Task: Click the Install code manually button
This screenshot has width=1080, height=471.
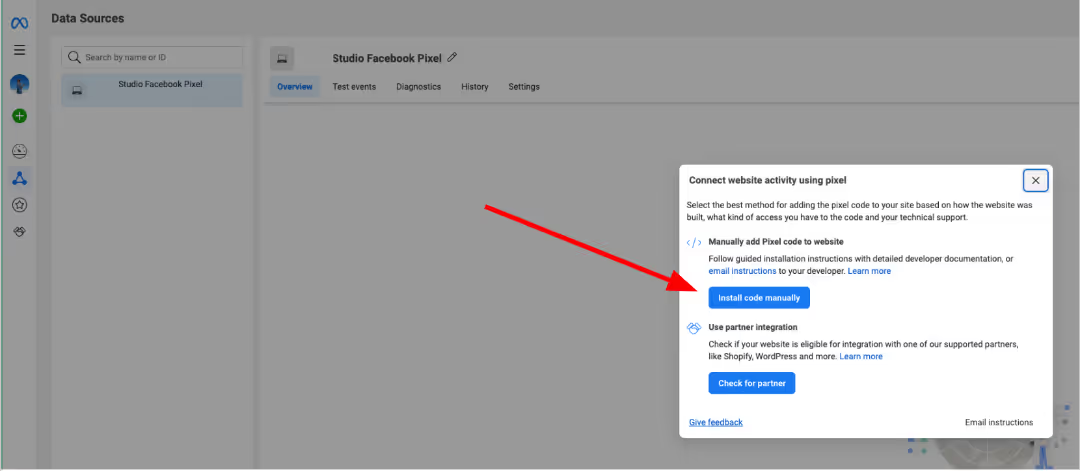Action: 759,298
